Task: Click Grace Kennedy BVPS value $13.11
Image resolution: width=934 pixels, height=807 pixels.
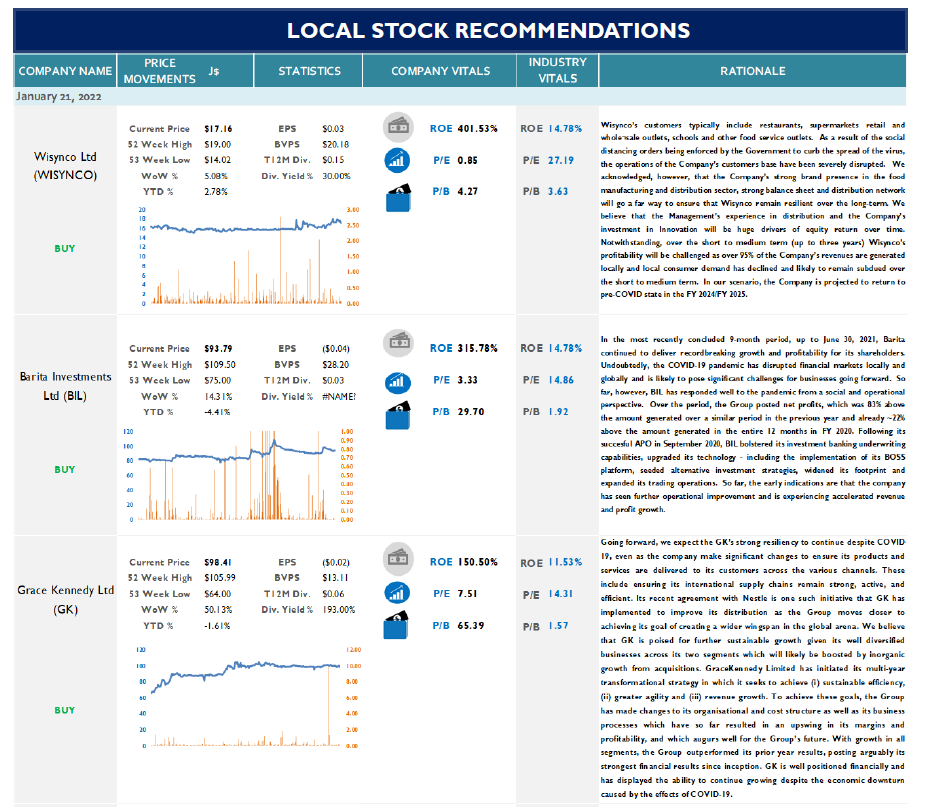Action: click(335, 578)
